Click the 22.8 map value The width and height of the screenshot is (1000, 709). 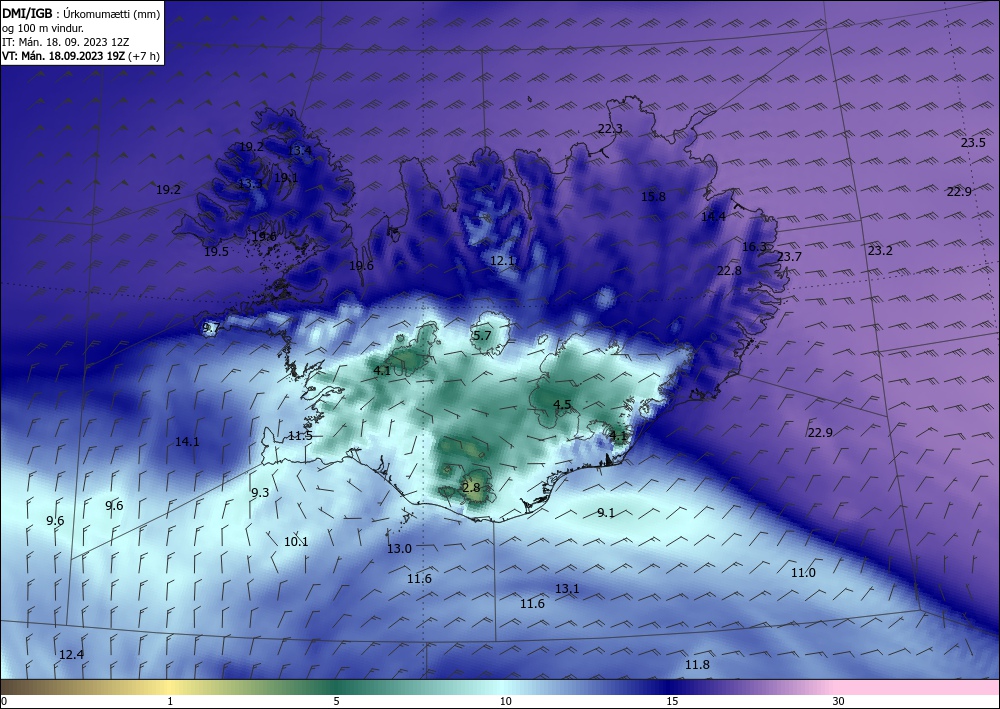click(729, 271)
